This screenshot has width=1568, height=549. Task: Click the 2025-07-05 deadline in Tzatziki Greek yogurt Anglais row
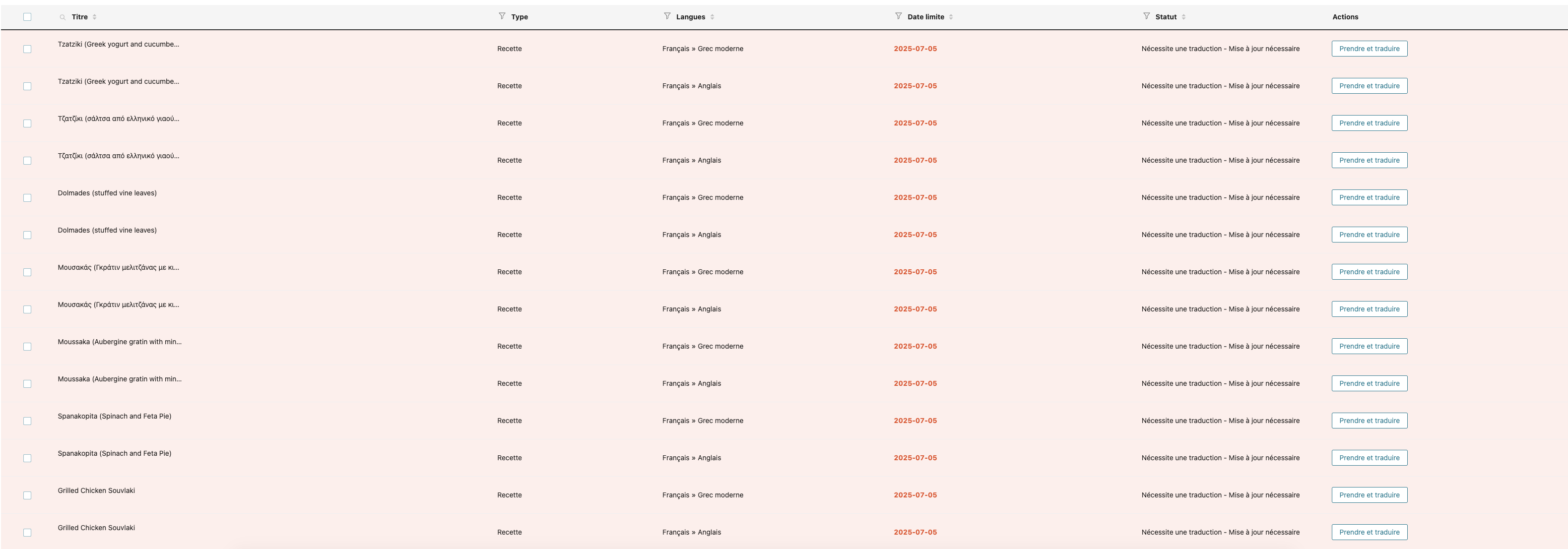coord(915,86)
